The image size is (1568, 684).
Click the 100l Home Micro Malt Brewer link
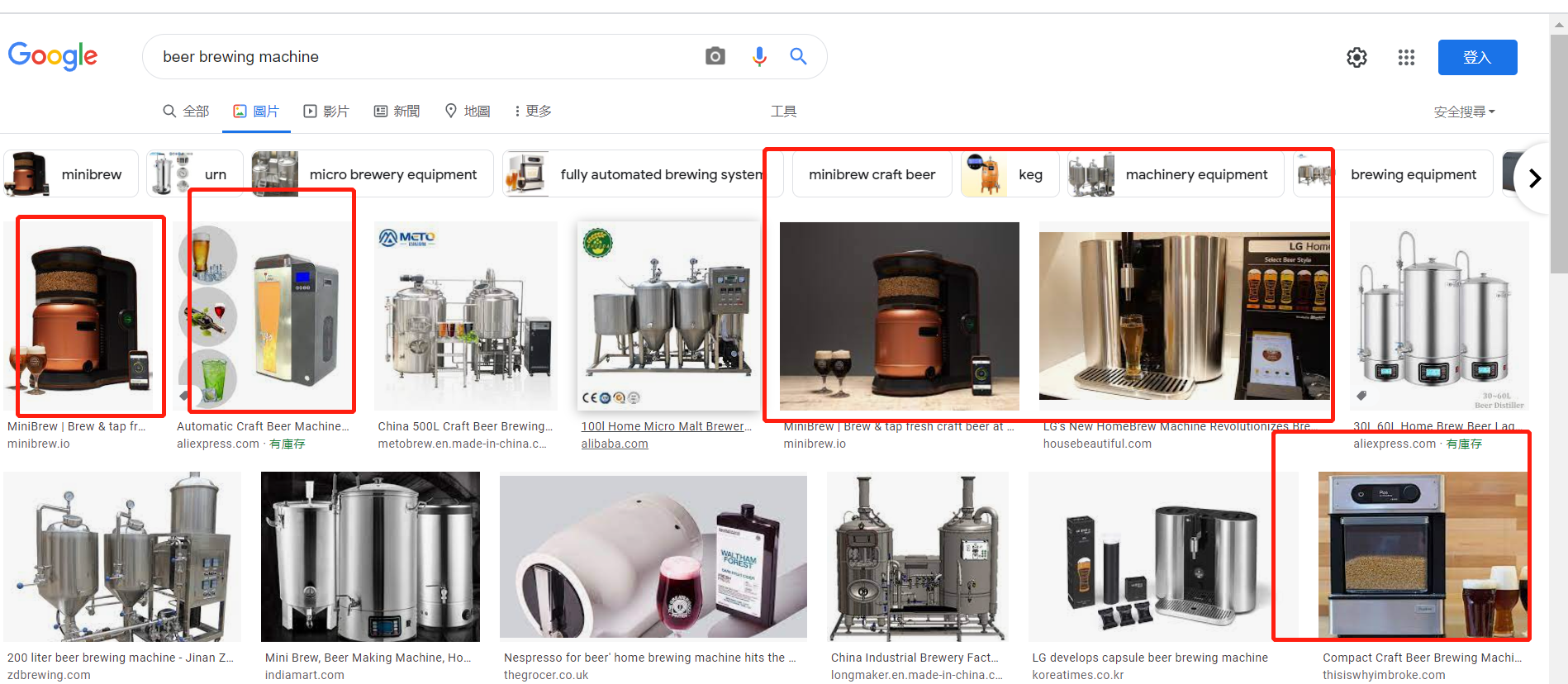(667, 426)
